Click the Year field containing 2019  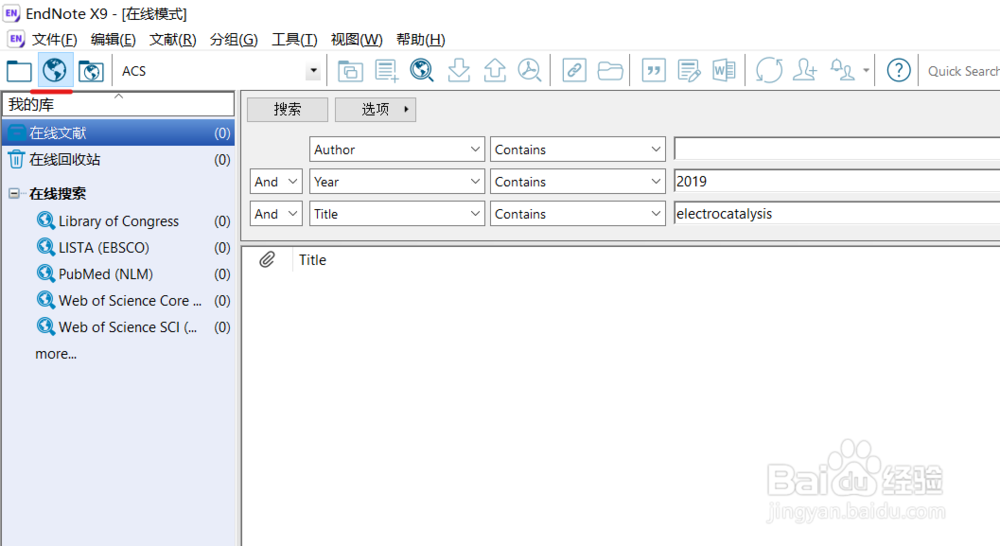coord(837,181)
